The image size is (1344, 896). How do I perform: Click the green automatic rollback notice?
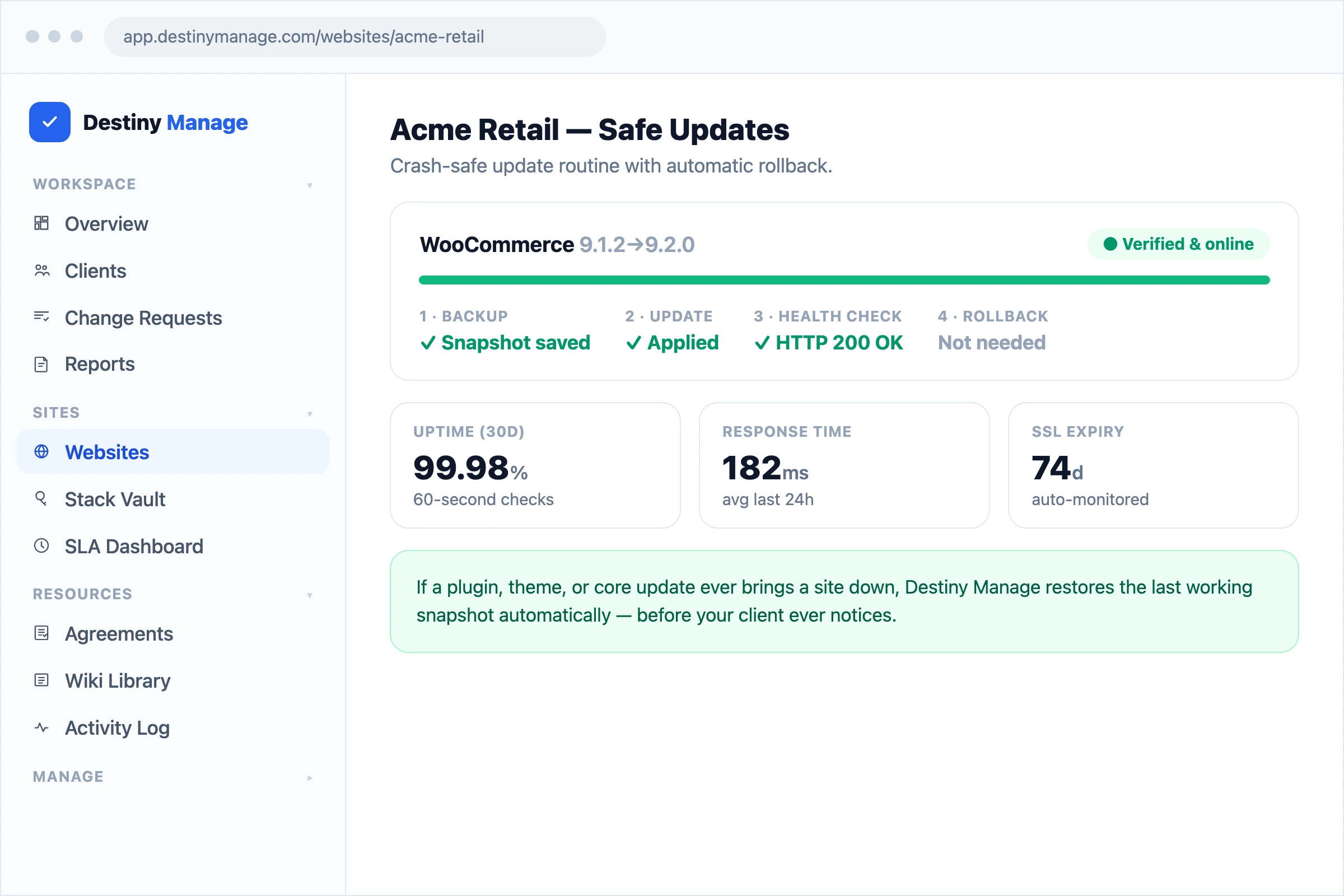pyautogui.click(x=844, y=601)
